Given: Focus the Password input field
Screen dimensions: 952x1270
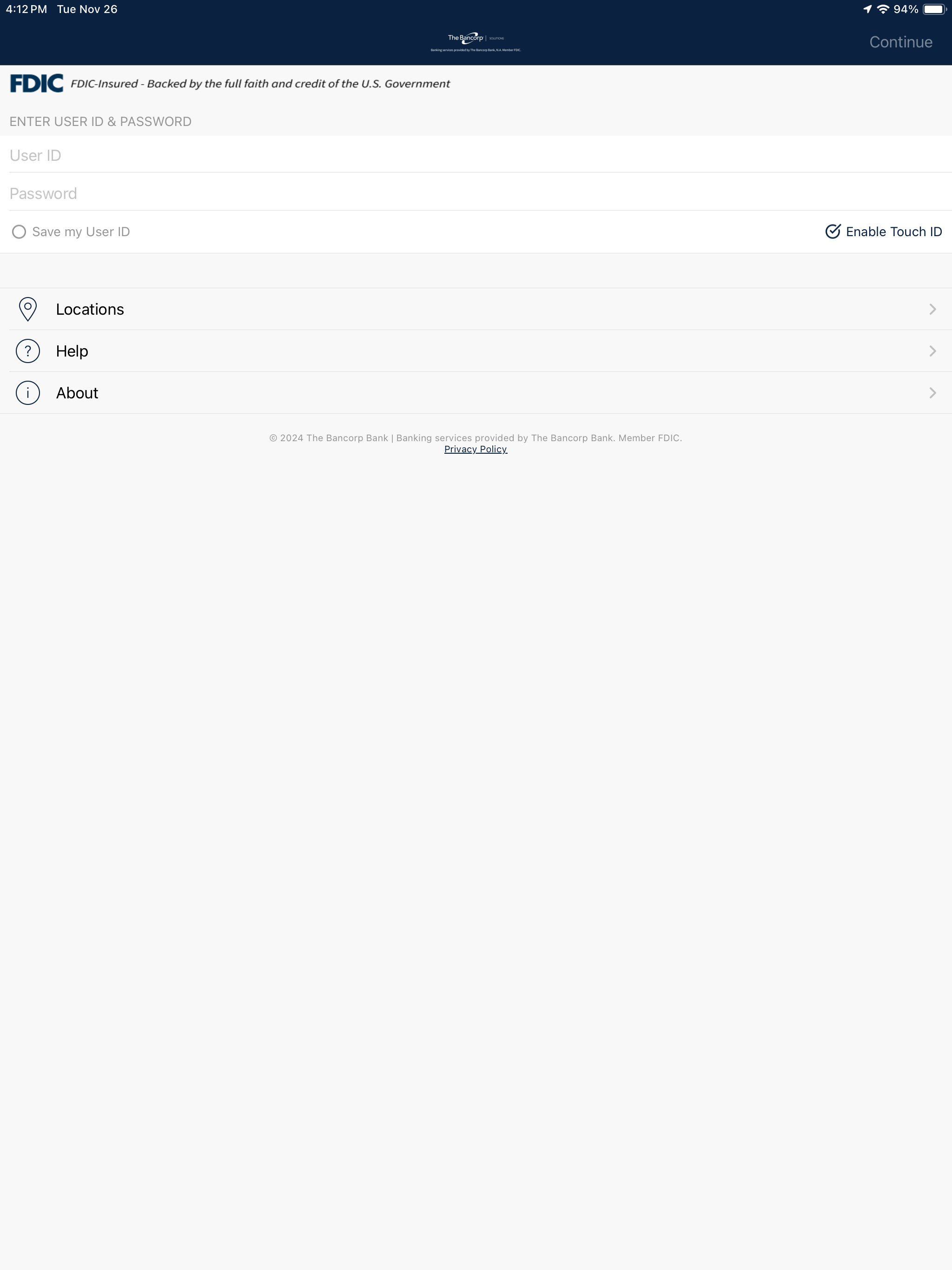Looking at the screenshot, I should pos(476,192).
